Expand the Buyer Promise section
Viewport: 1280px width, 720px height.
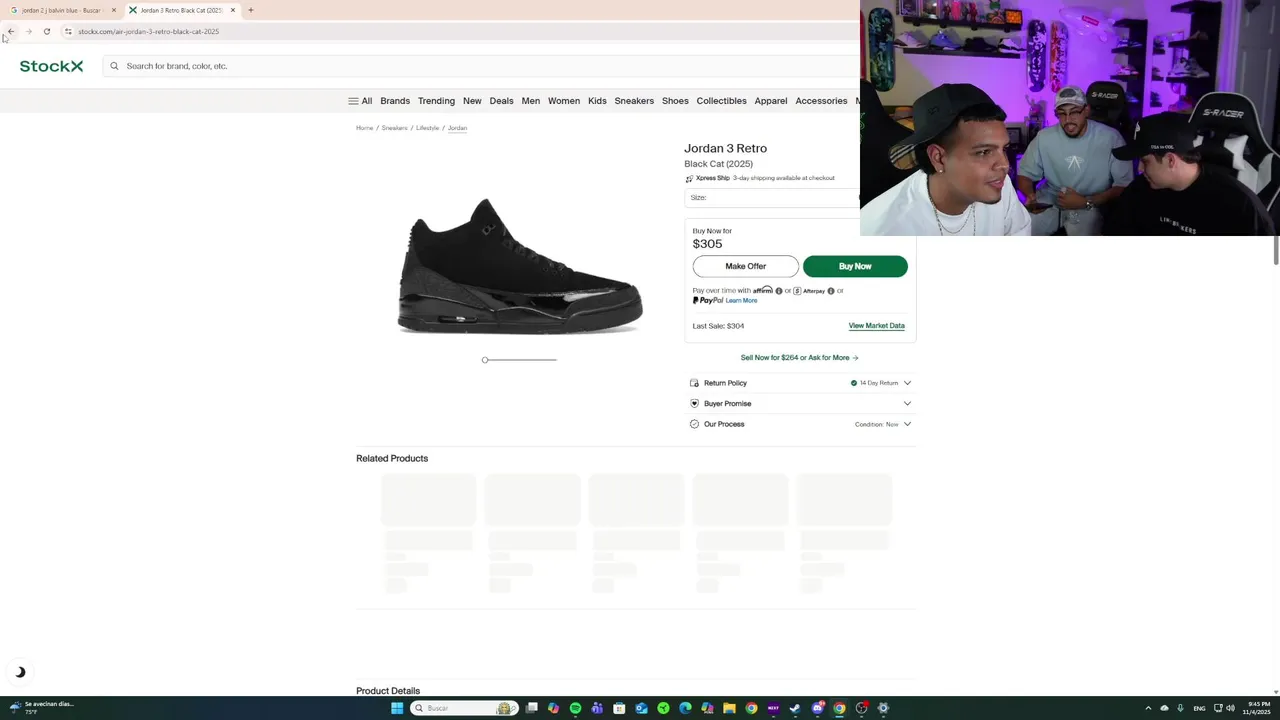tap(800, 404)
